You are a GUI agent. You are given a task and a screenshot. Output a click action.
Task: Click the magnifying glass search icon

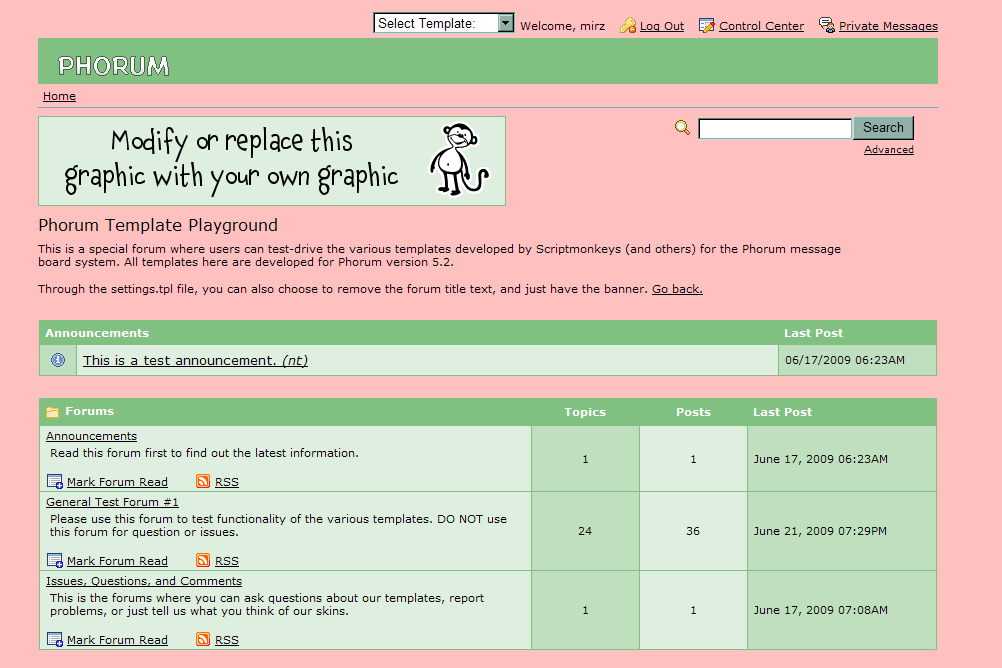pos(682,127)
